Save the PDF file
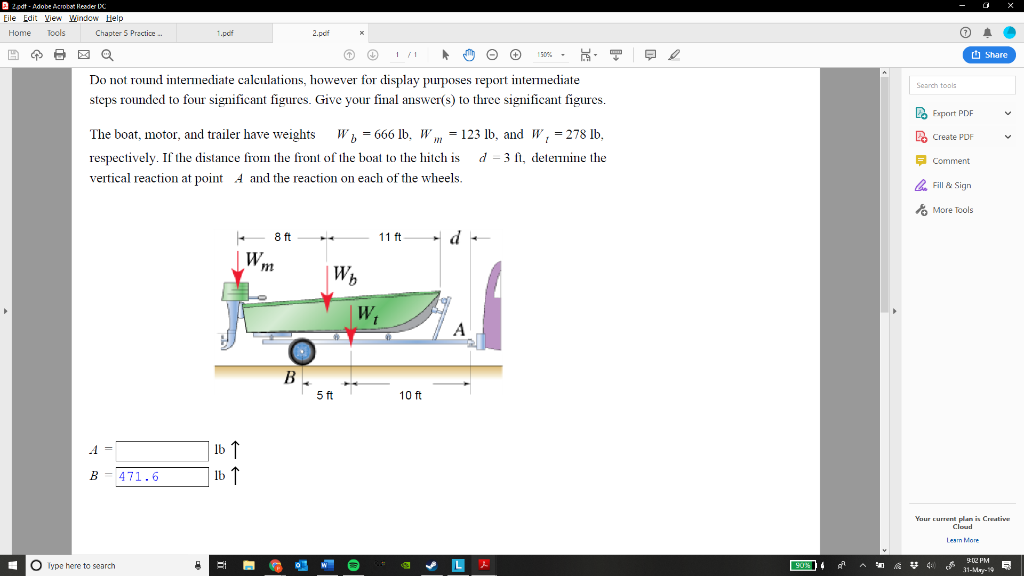Image resolution: width=1024 pixels, height=576 pixels. tap(12, 55)
